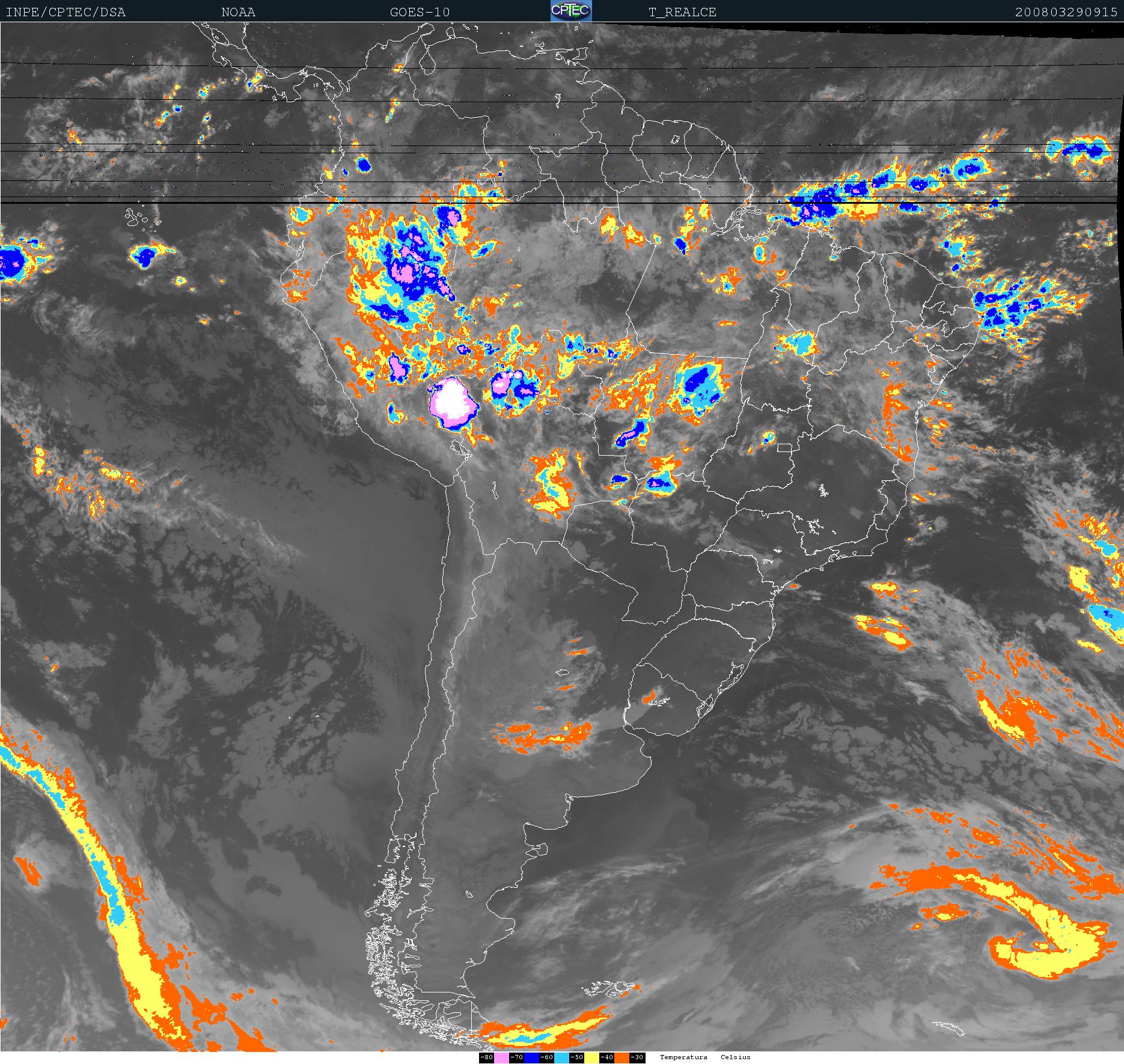This screenshot has width=1124, height=1064.
Task: Pick the orange legend color swatch
Action: [x=622, y=1057]
